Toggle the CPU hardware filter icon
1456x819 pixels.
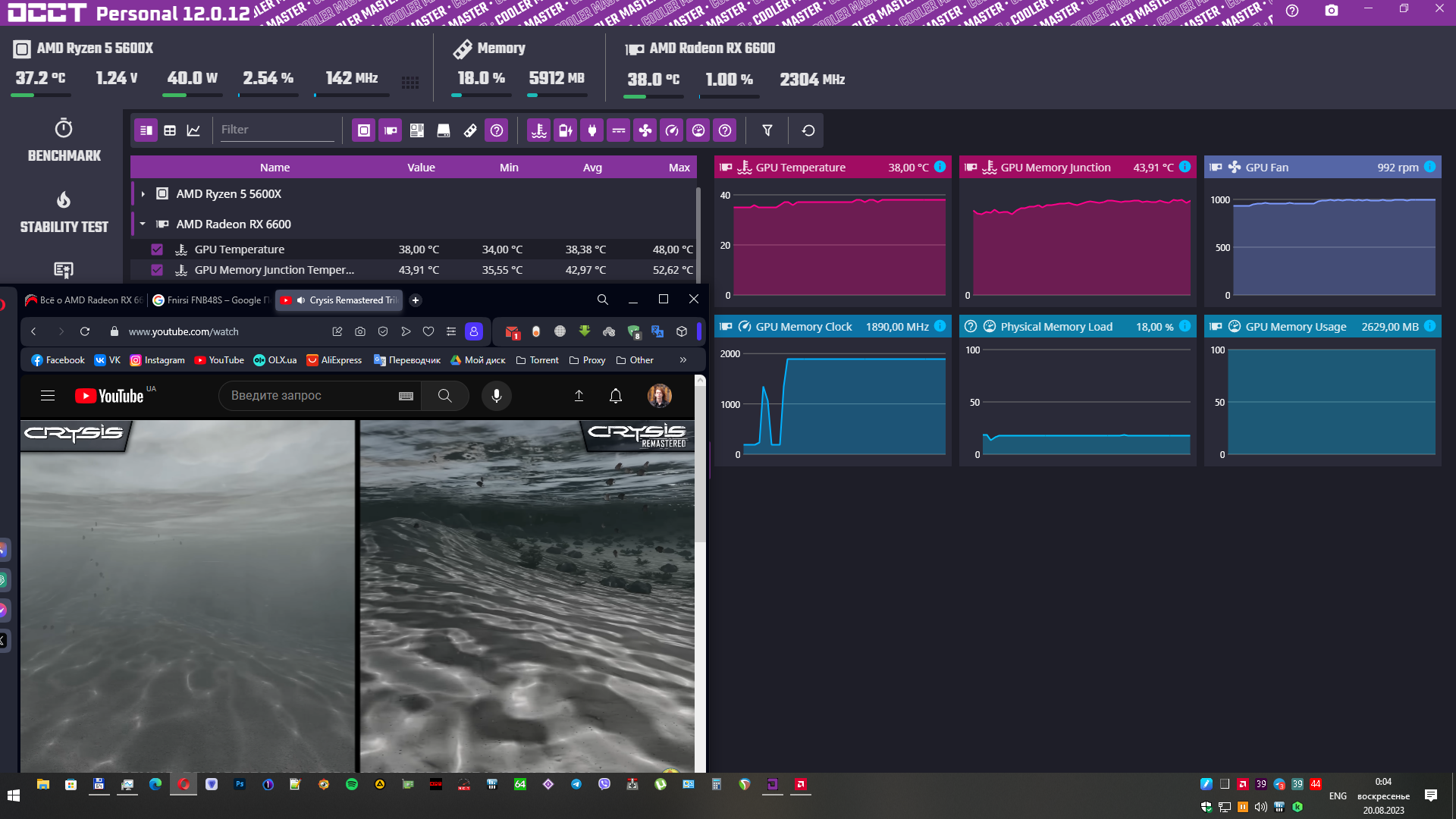click(x=363, y=130)
